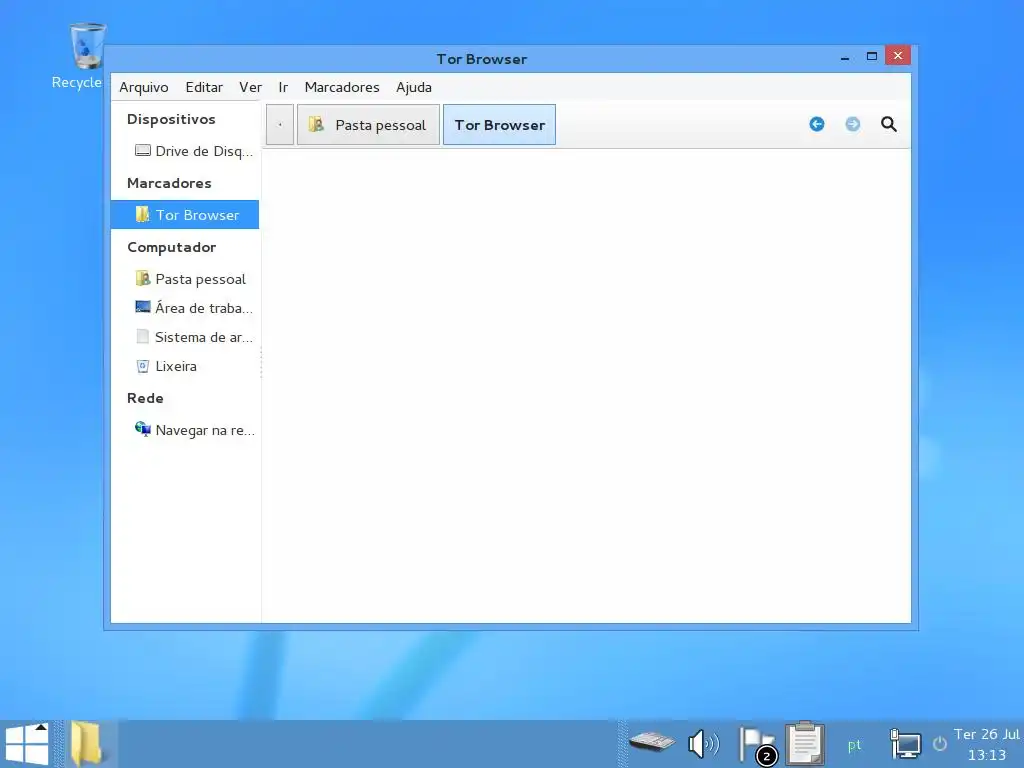Go back with the blue left arrow
This screenshot has height=768, width=1024.
[x=816, y=124]
